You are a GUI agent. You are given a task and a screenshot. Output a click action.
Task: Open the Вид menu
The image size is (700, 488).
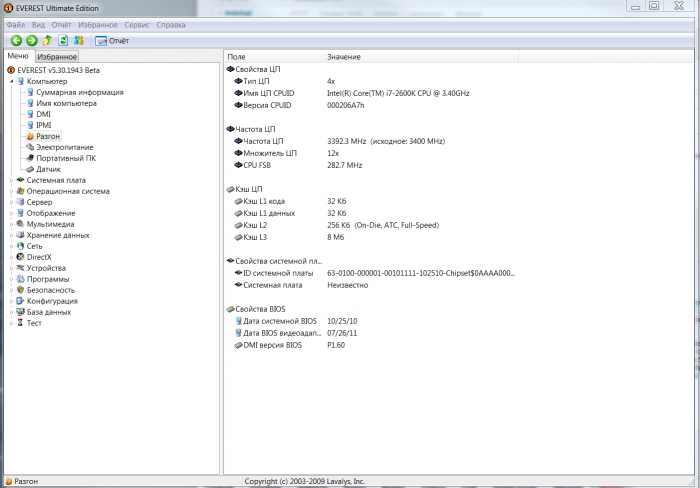tap(38, 25)
